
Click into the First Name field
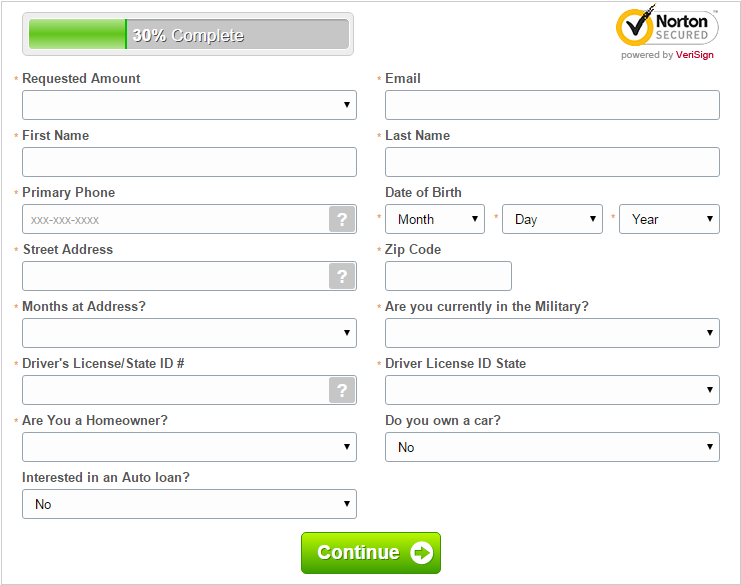(x=189, y=162)
